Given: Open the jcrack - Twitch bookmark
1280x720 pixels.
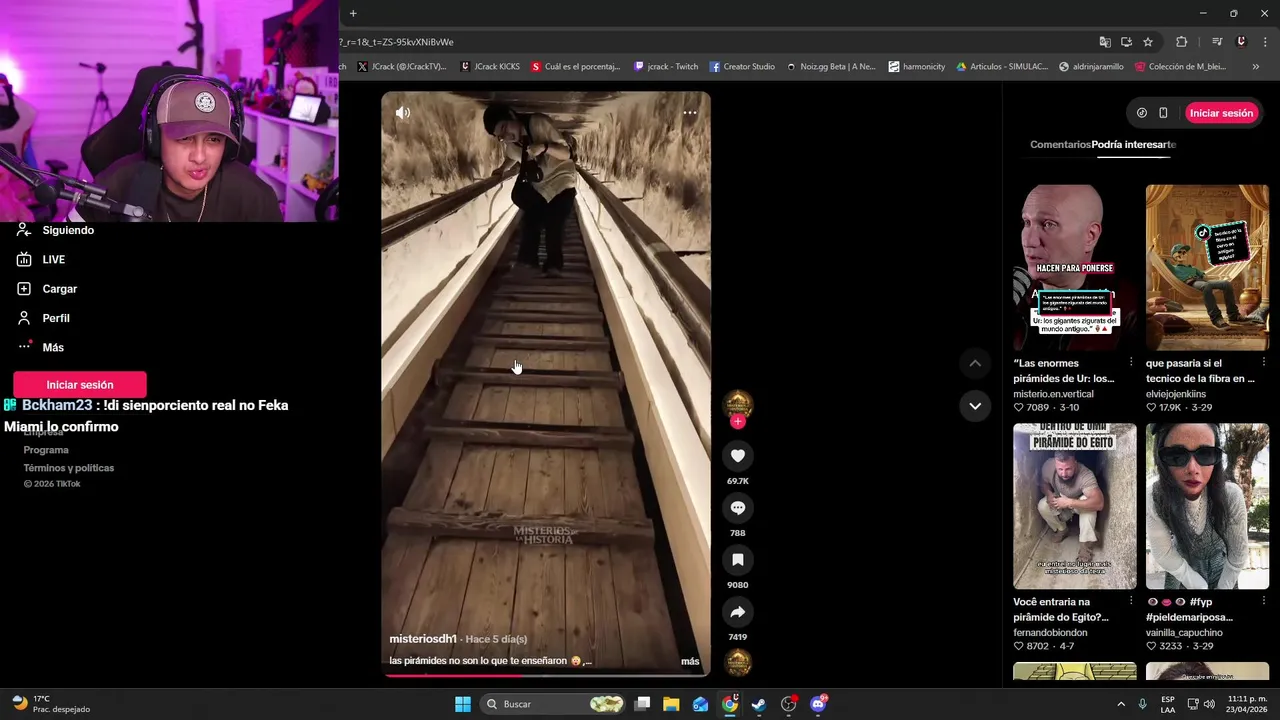Looking at the screenshot, I should [666, 67].
